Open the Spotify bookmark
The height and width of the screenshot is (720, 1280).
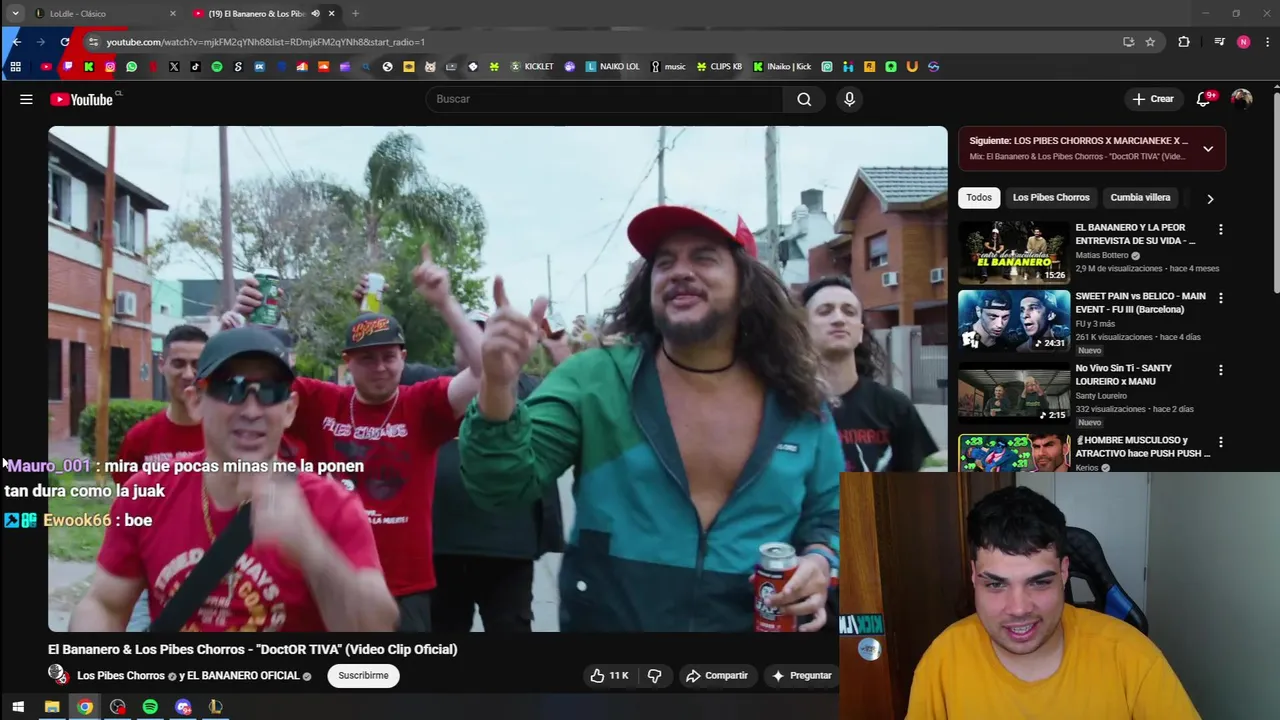[x=217, y=67]
